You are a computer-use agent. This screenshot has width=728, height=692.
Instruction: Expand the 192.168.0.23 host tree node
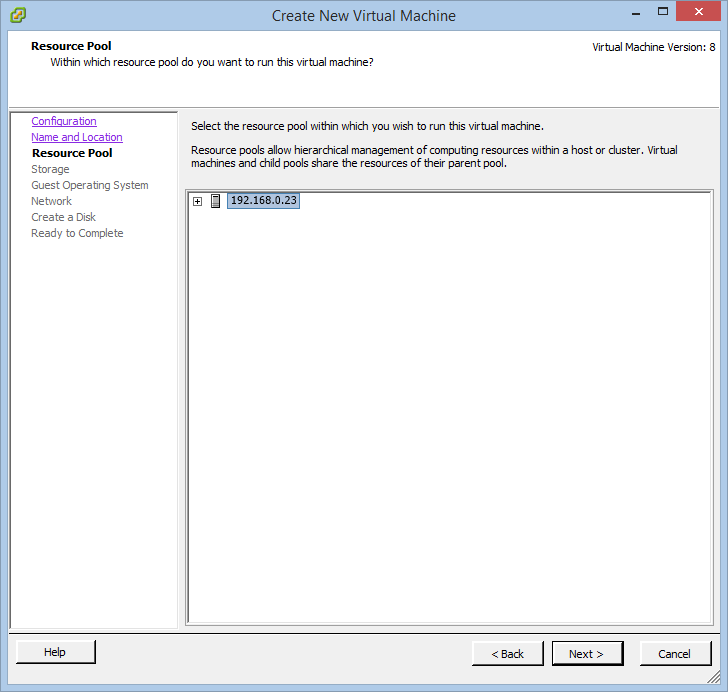click(198, 202)
